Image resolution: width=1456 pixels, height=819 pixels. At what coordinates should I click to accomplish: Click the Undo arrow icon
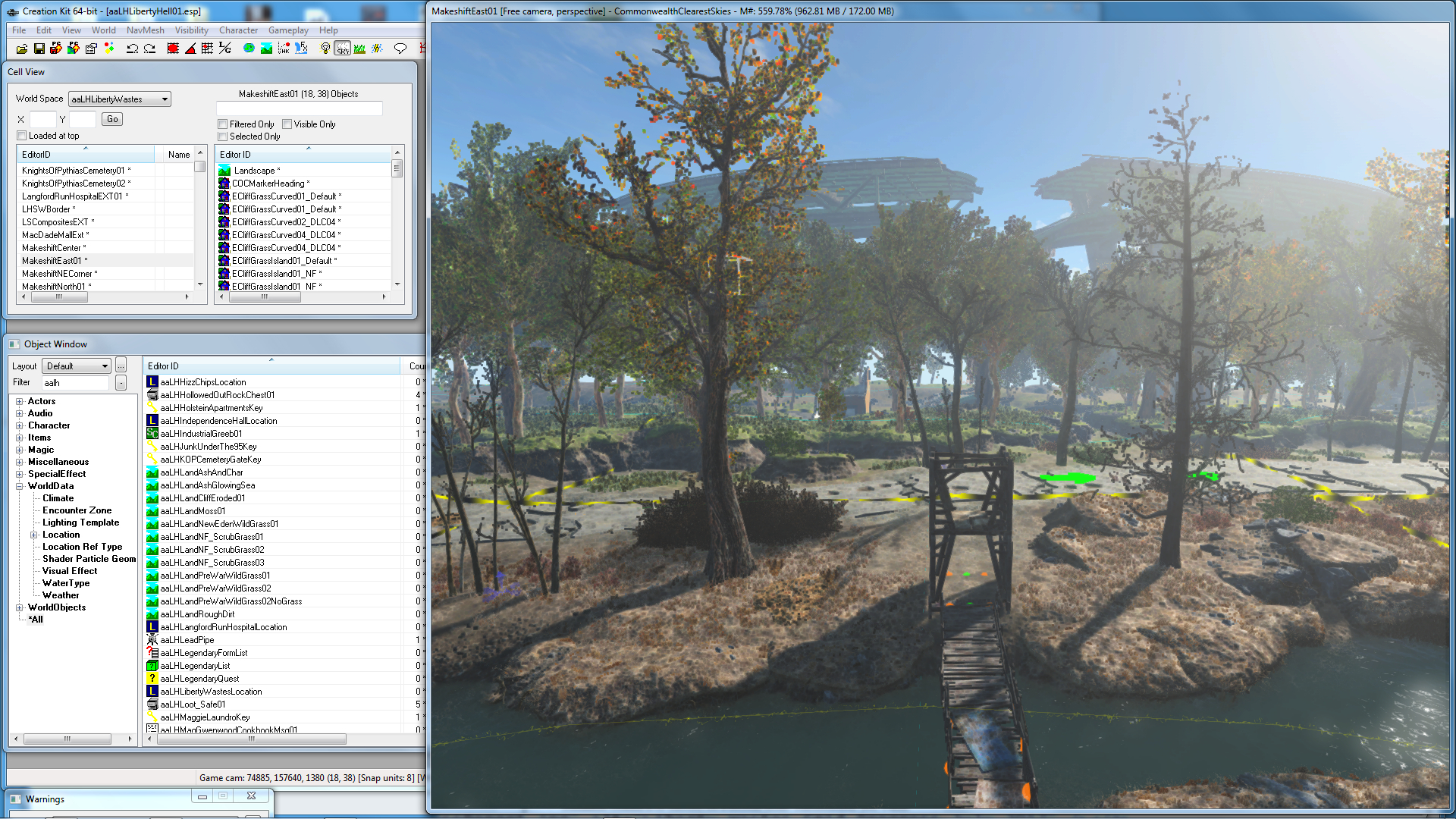(x=132, y=49)
